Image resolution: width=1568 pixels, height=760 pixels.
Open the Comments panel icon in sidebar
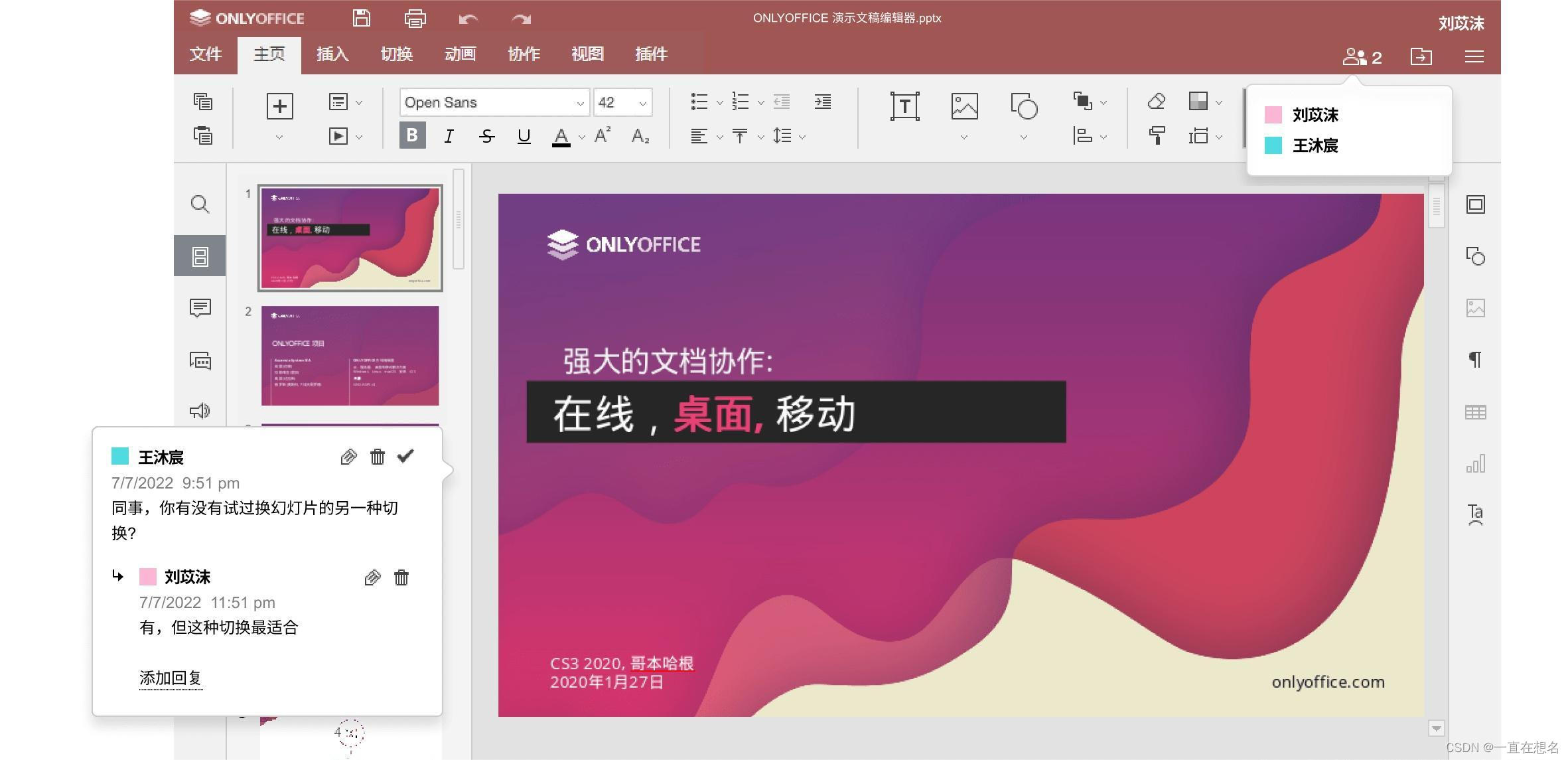(x=200, y=307)
